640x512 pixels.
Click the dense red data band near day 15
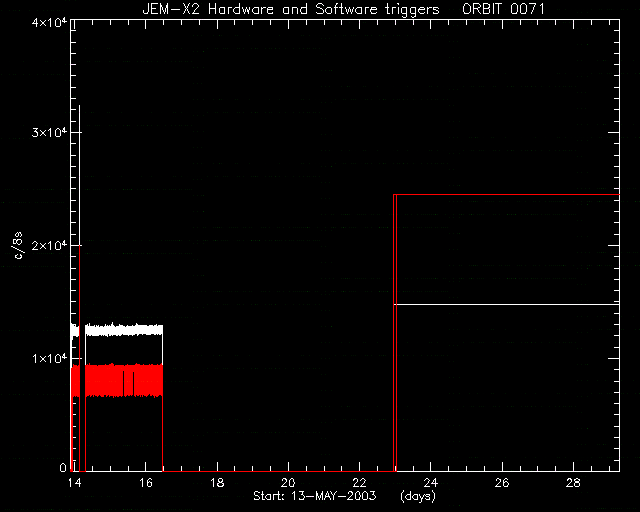click(x=122, y=381)
